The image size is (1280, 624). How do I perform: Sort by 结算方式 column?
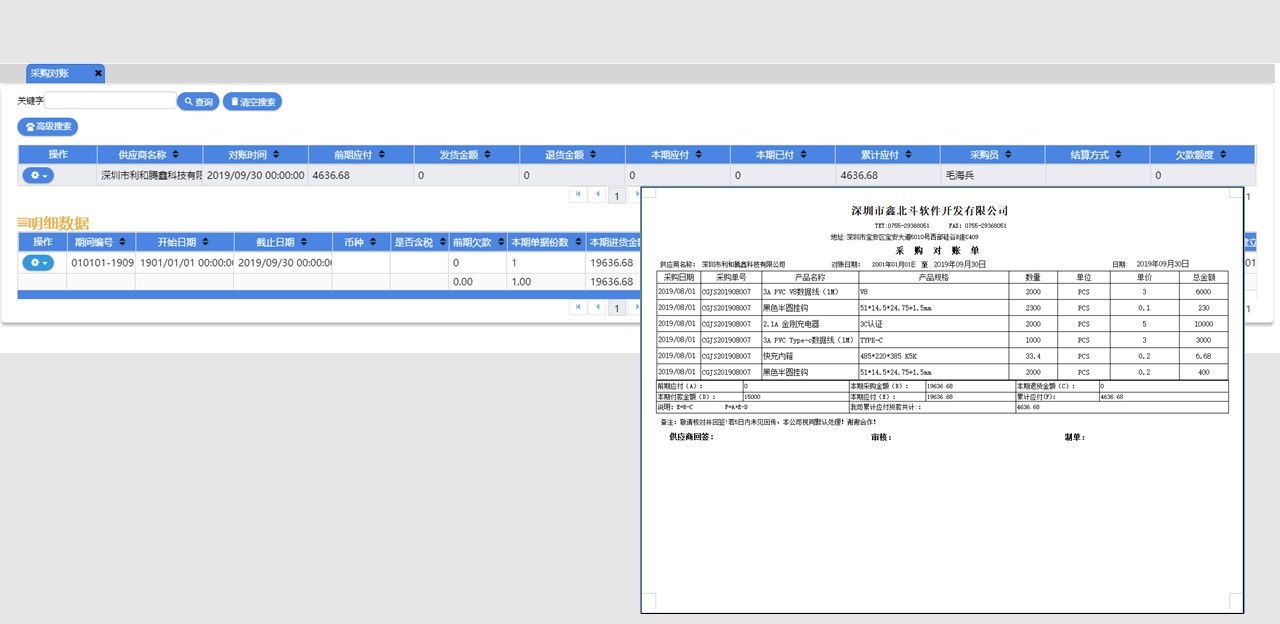[x=1096, y=155]
